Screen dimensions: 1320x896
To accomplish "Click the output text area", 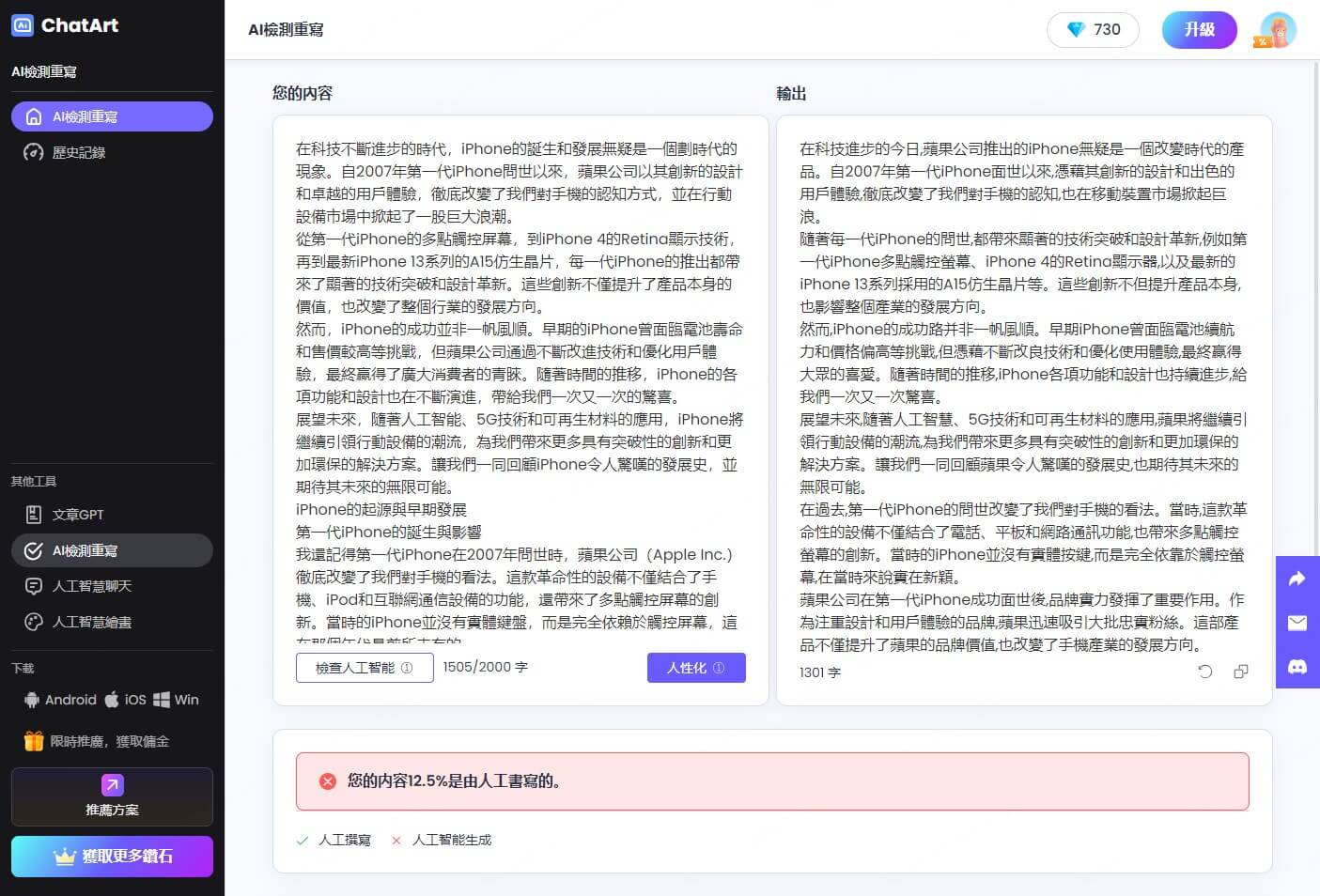I will [1023, 396].
